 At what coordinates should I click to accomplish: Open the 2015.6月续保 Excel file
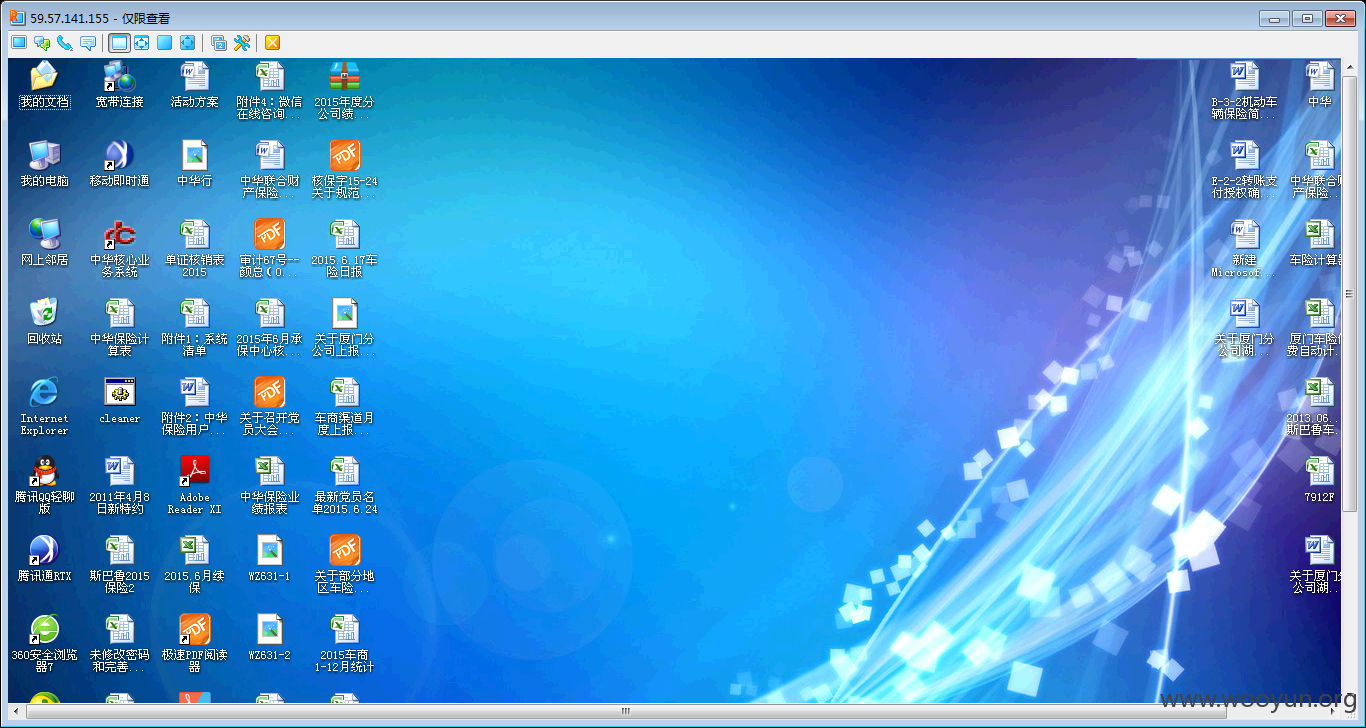click(194, 564)
